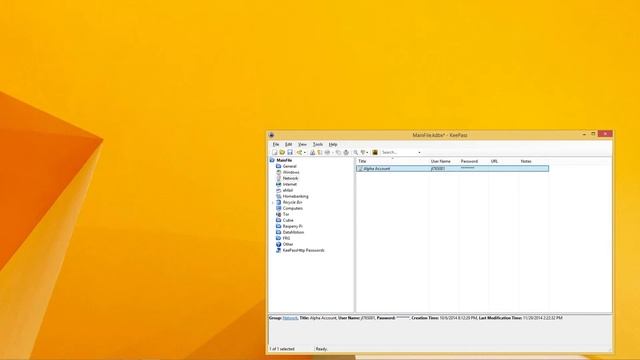This screenshot has height=360, width=640.
Task: Minimize the KeePass window
Action: pos(584,134)
